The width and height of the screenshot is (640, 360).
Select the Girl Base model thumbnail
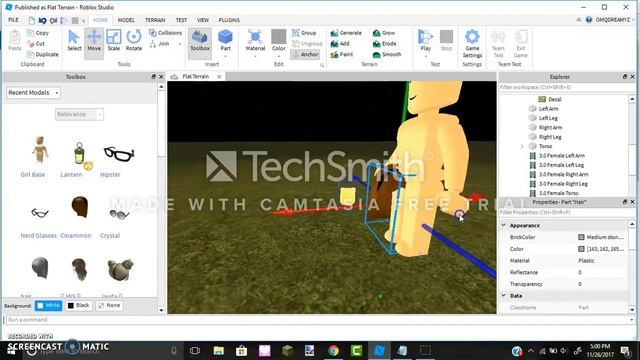point(40,150)
